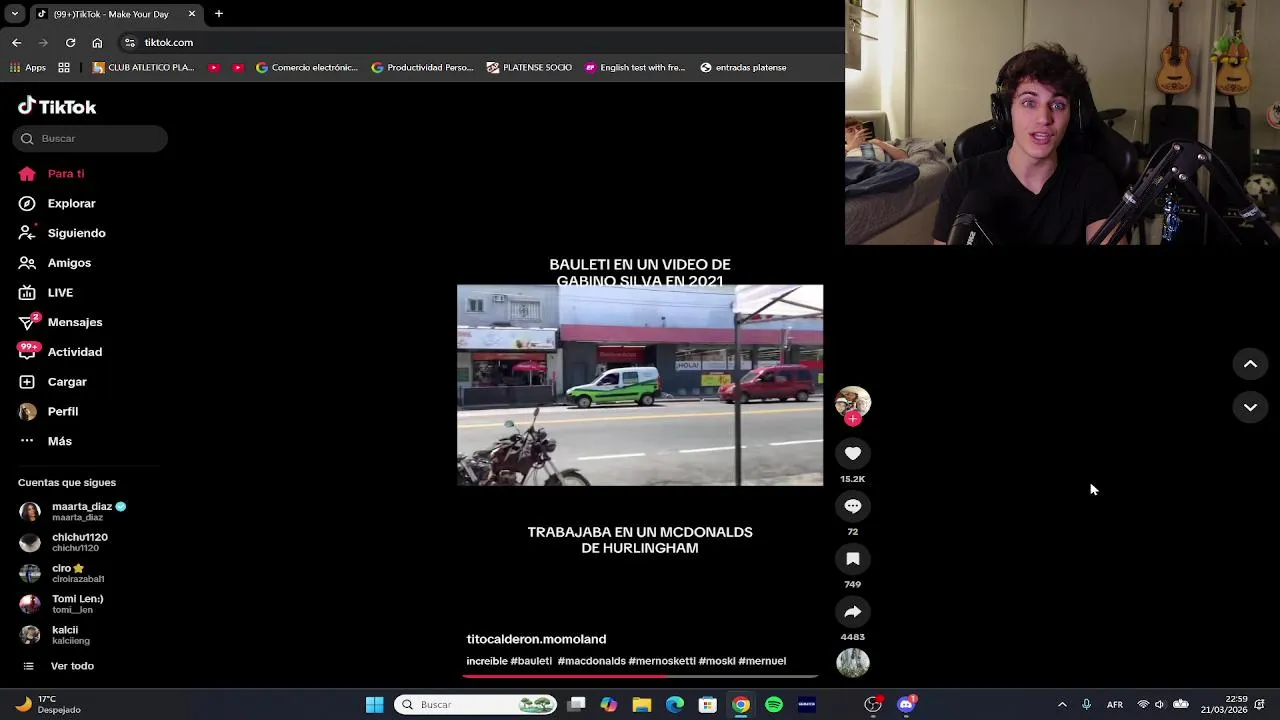
Task: Open creator avatar beside video
Action: point(853,402)
